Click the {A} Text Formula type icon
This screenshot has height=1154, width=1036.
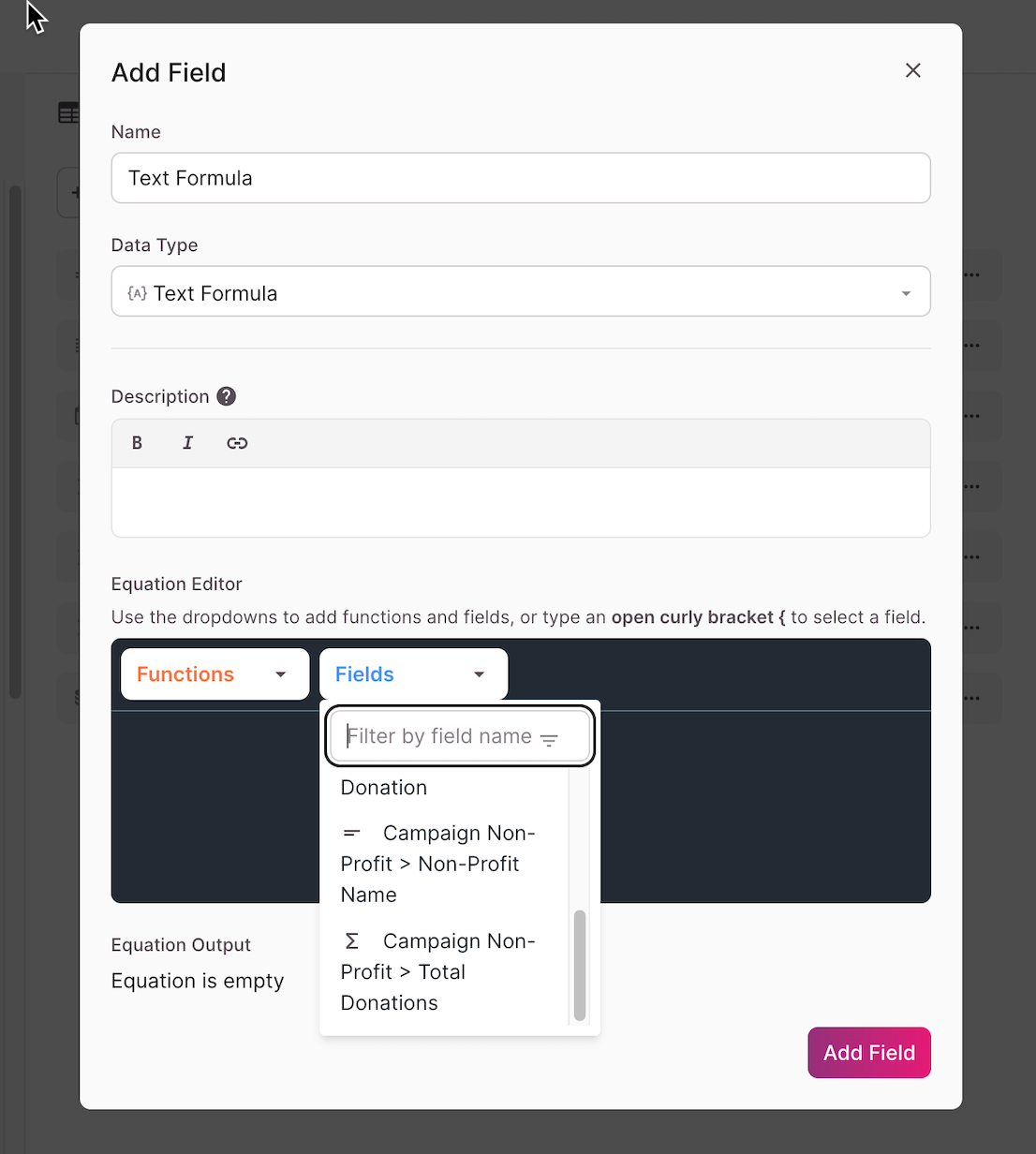(x=137, y=292)
